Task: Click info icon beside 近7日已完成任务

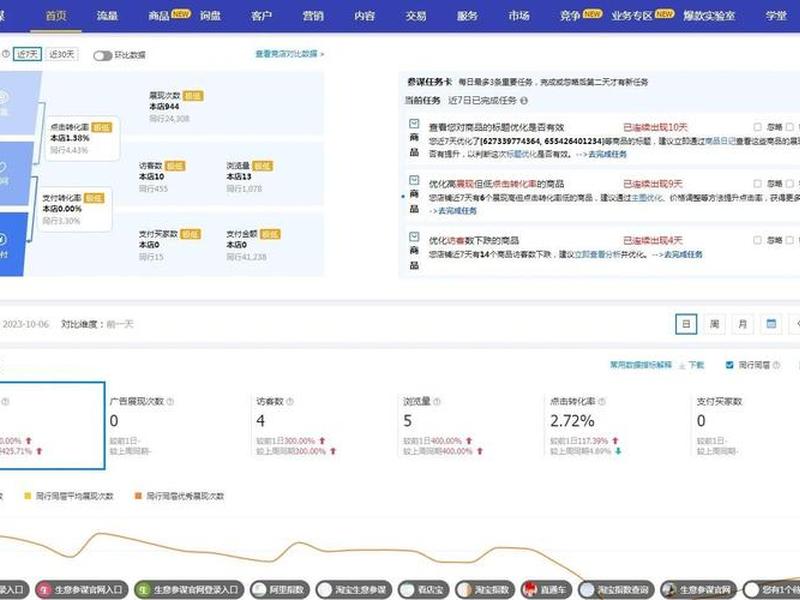Action: pos(524,101)
